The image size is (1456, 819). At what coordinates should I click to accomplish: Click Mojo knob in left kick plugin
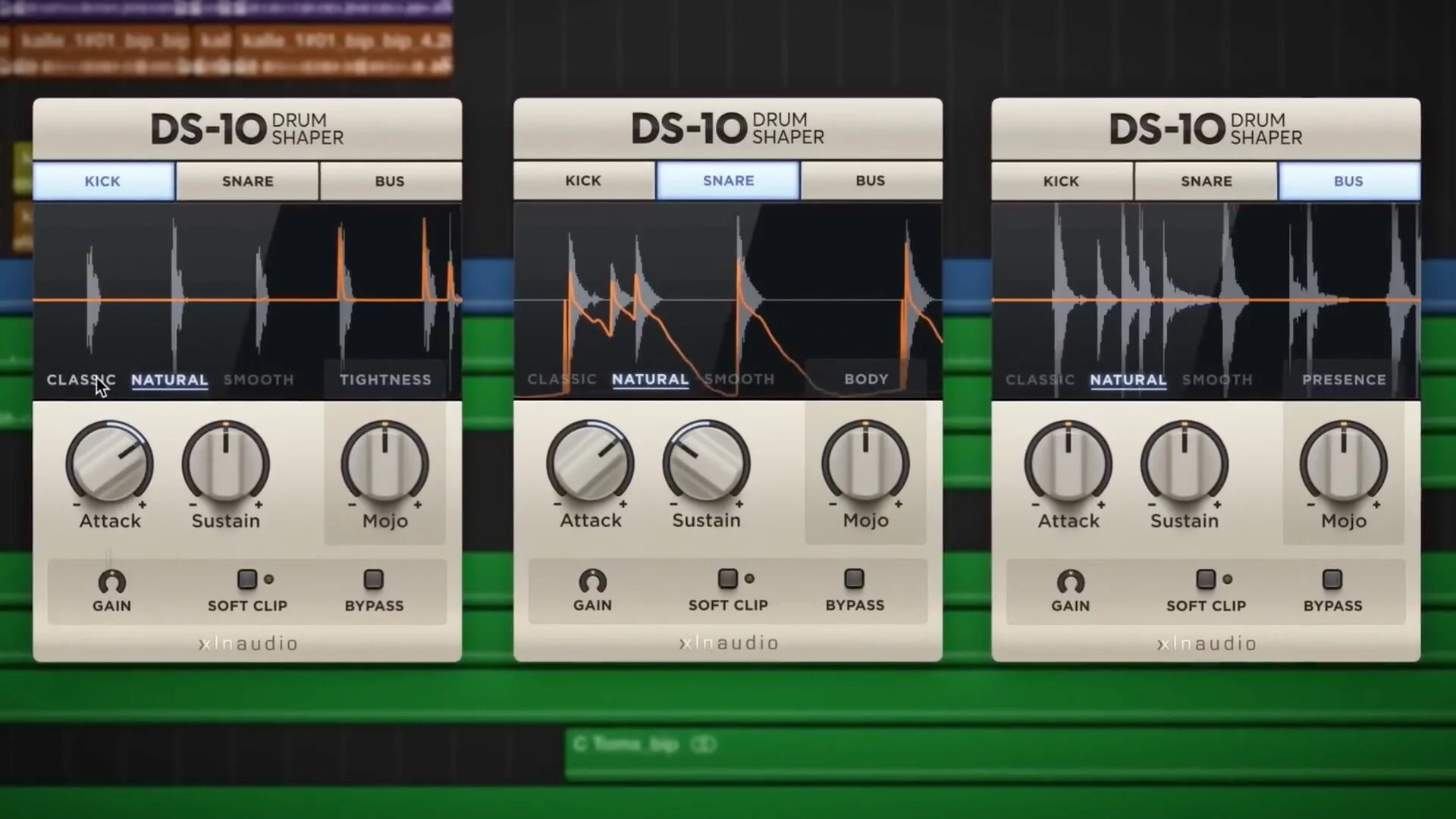pos(385,462)
